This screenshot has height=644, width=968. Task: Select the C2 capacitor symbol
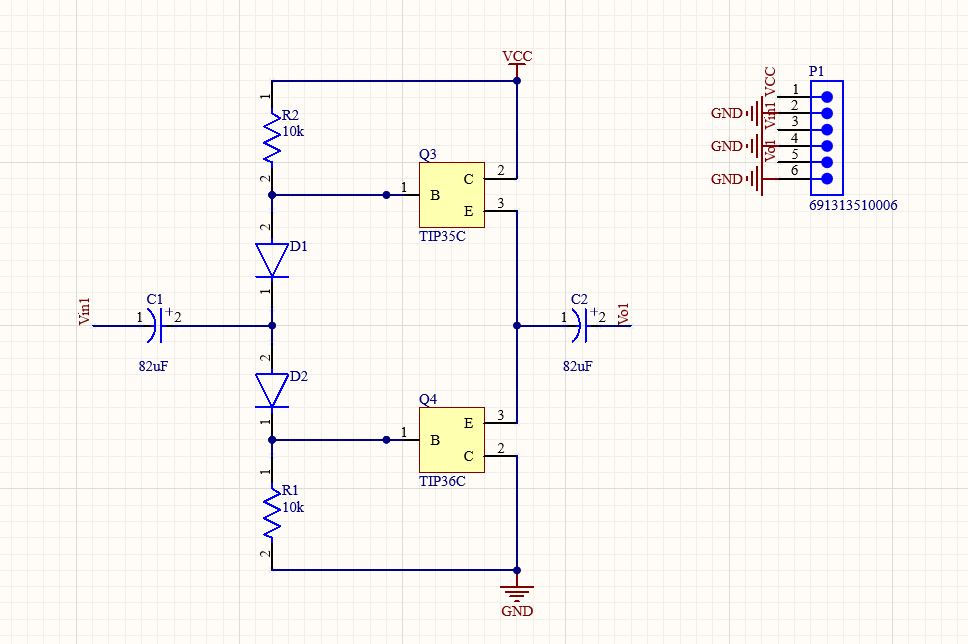click(x=579, y=325)
